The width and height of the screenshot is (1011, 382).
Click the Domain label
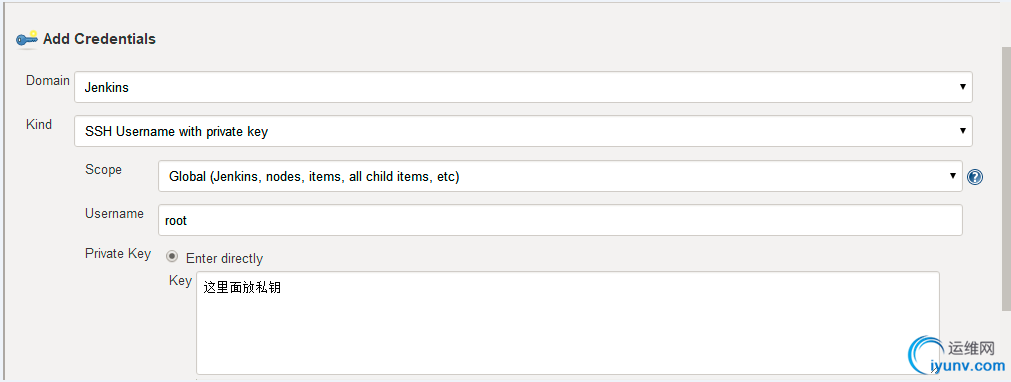point(48,81)
